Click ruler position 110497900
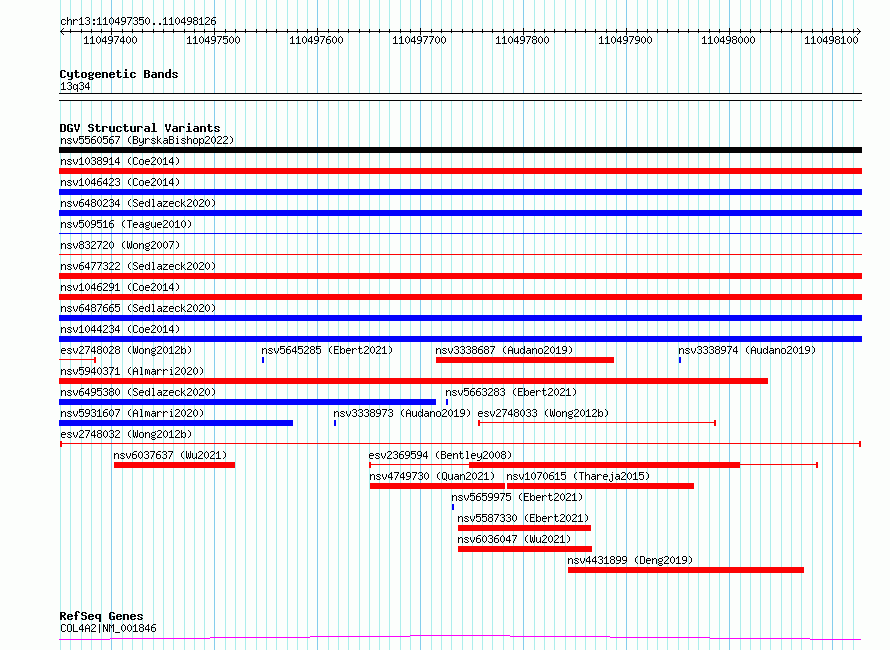Screen dimensions: 890x650 tap(625, 40)
